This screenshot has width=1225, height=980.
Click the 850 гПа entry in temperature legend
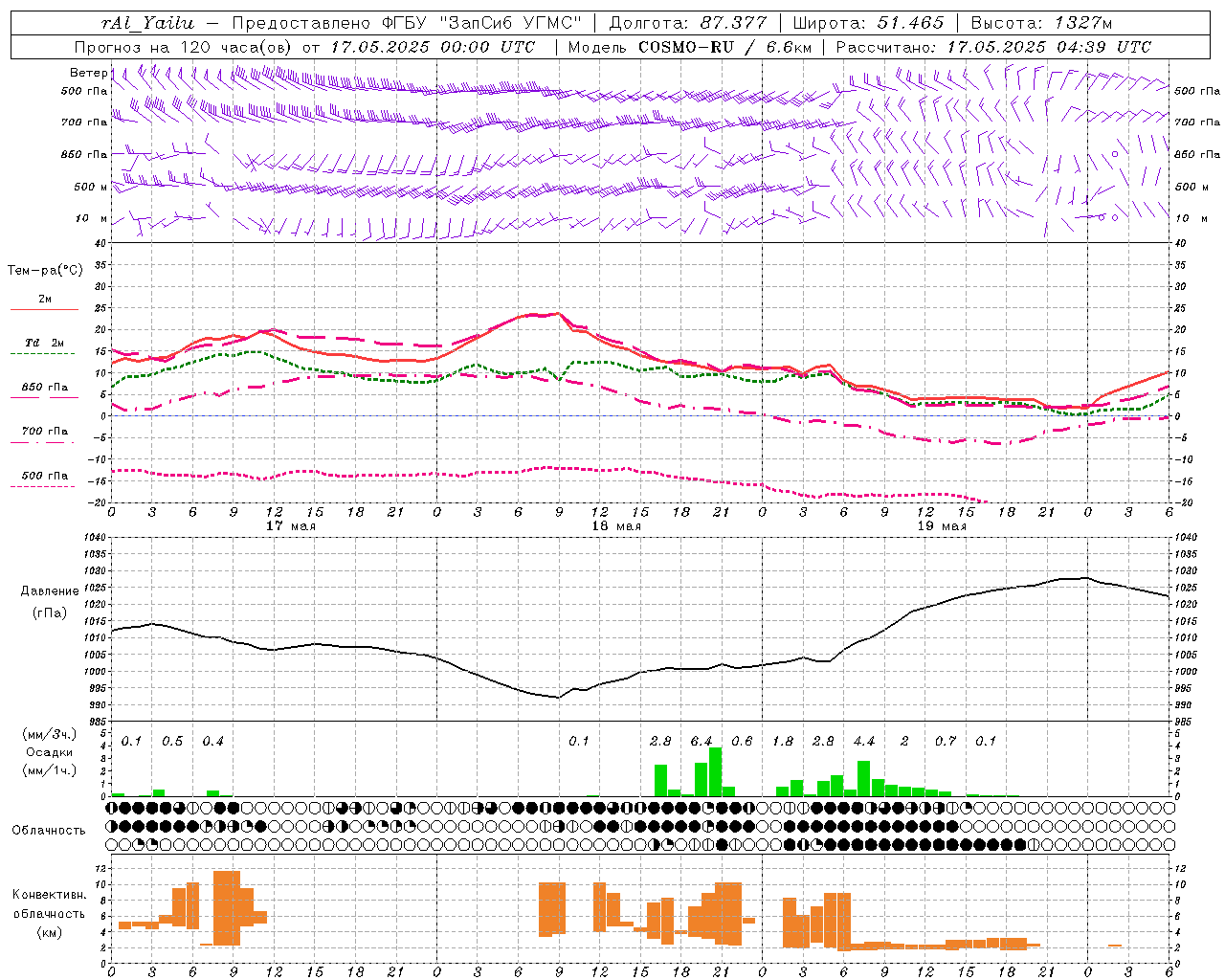[44, 388]
